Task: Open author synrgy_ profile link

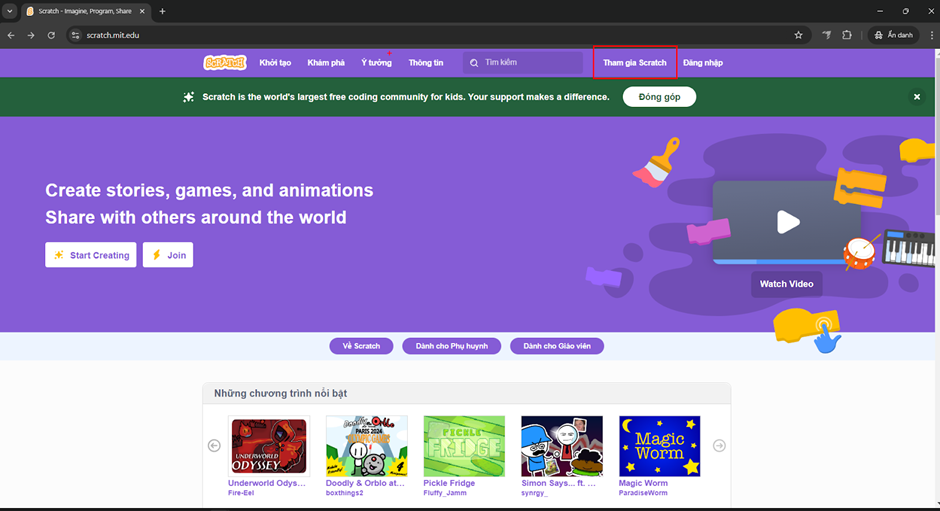Action: coord(535,493)
